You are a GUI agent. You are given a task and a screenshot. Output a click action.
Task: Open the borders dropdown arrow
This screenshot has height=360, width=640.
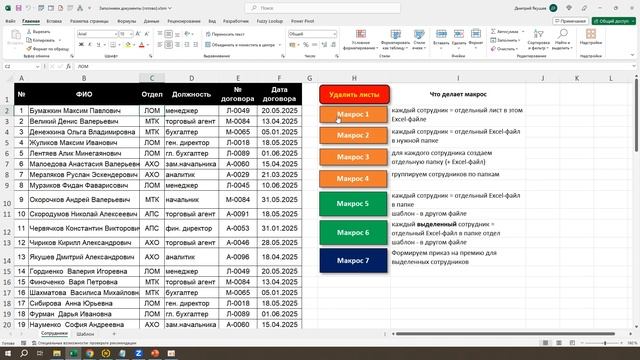point(119,44)
